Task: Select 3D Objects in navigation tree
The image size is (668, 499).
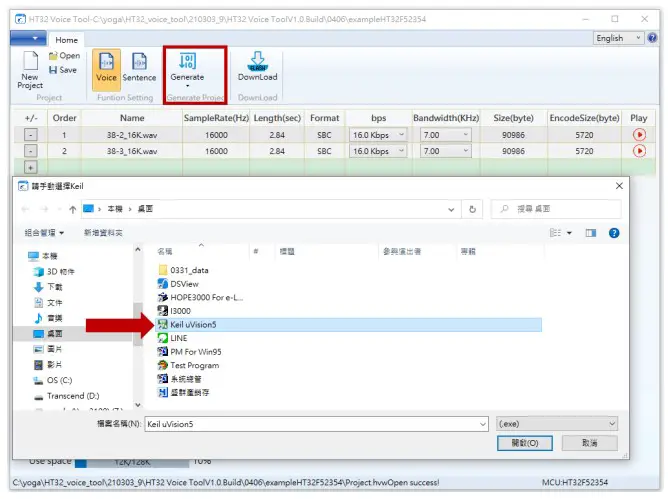Action: (54, 272)
